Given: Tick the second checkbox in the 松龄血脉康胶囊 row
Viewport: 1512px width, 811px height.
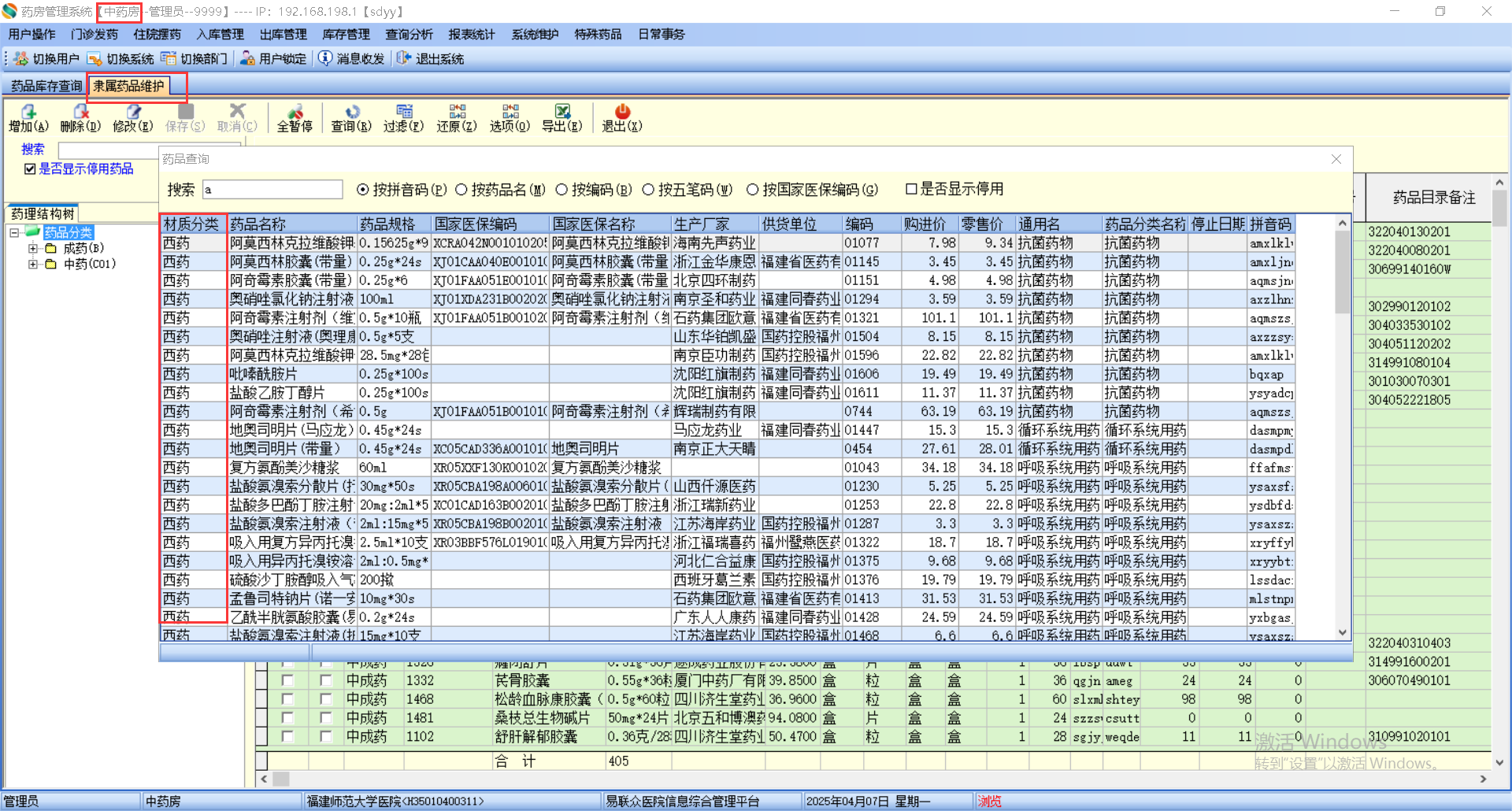Looking at the screenshot, I should [x=325, y=699].
